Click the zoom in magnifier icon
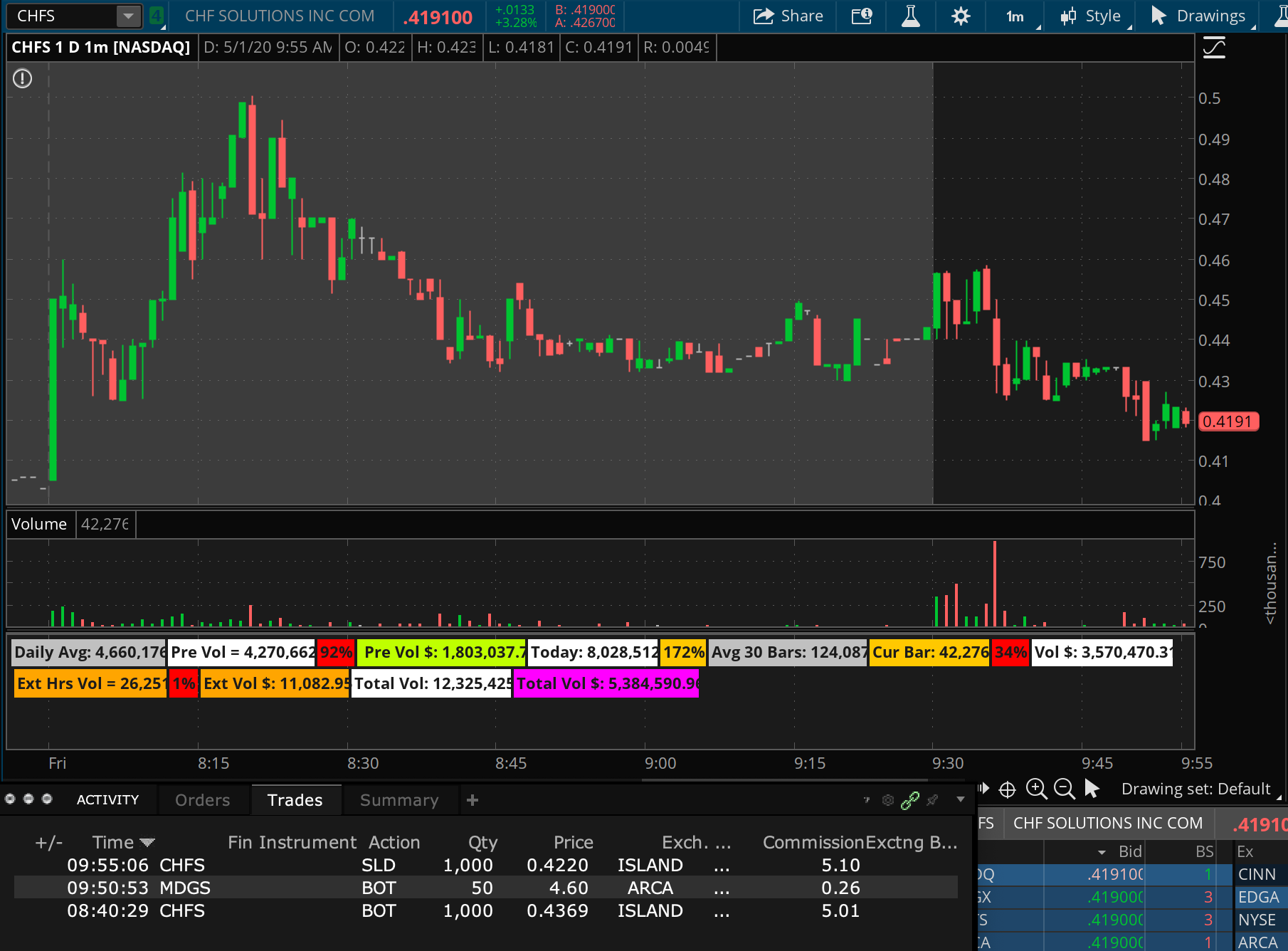 click(1036, 789)
